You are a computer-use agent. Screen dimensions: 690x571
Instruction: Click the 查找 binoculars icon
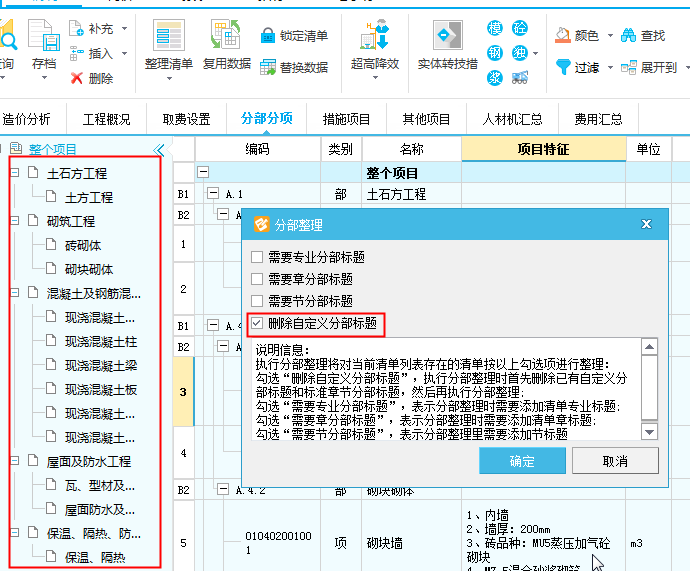click(x=629, y=36)
